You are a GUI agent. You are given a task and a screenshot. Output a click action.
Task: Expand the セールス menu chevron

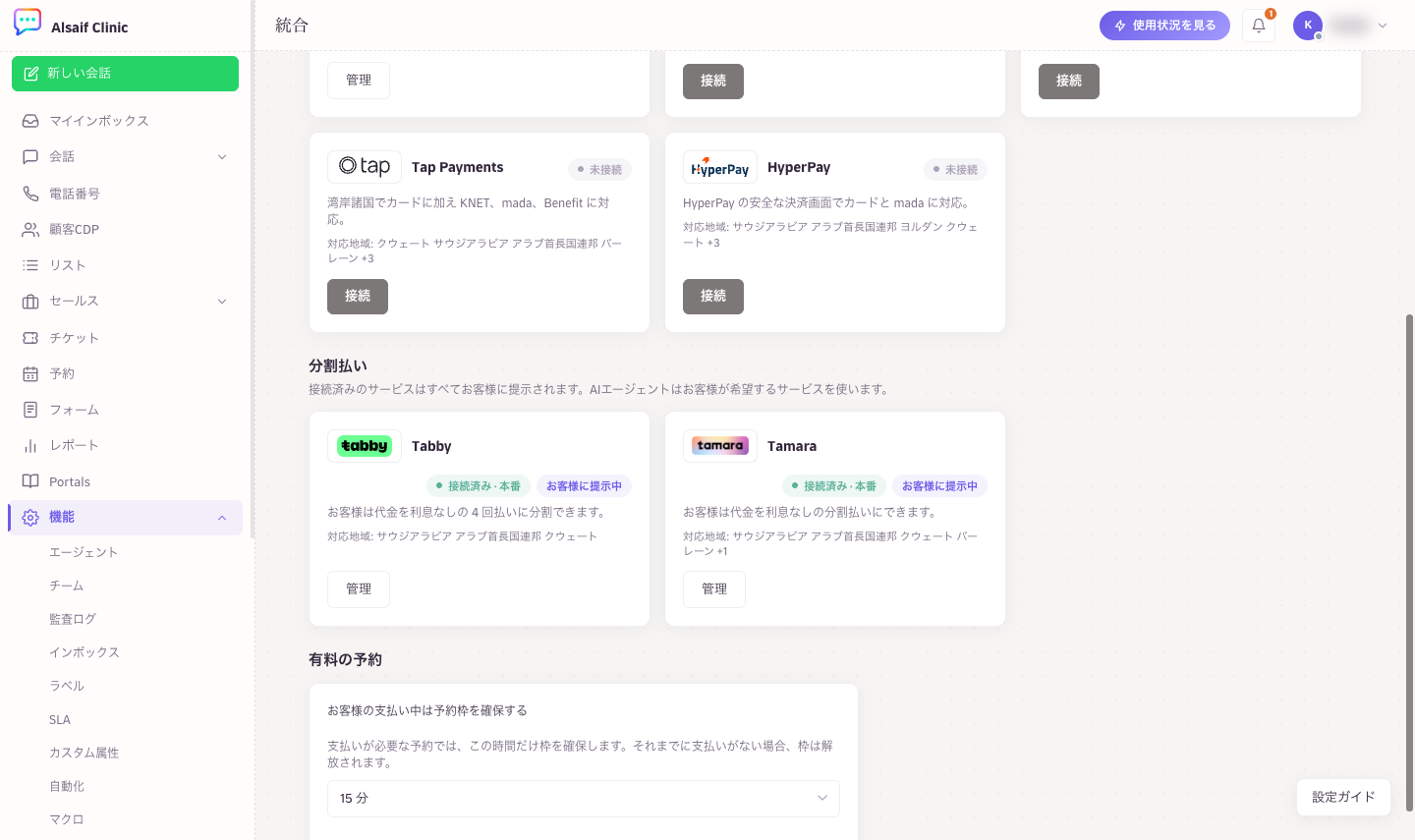tap(222, 302)
